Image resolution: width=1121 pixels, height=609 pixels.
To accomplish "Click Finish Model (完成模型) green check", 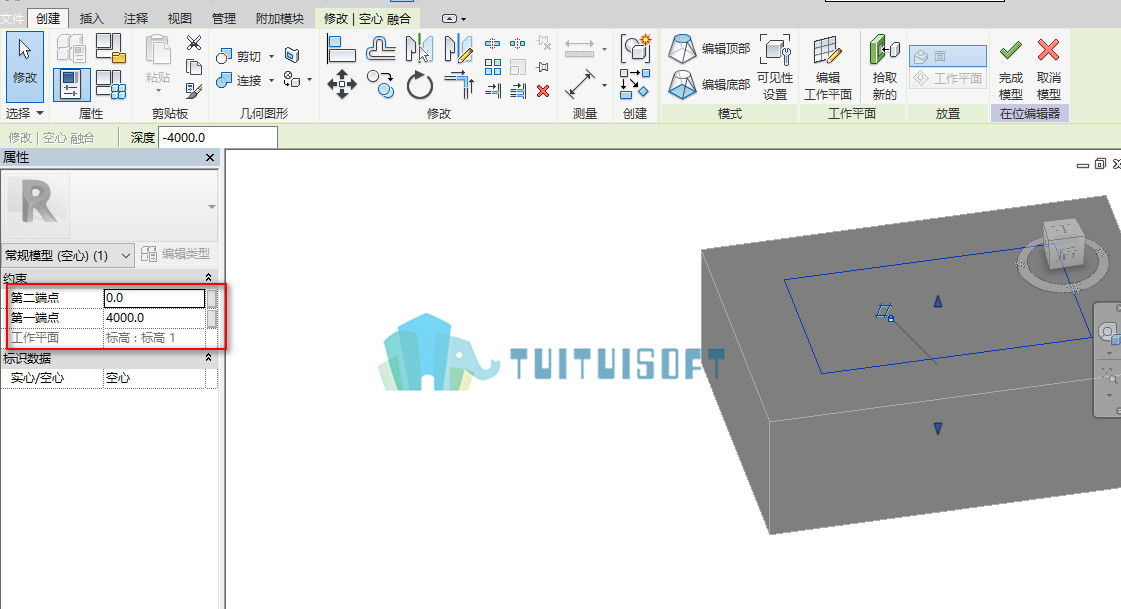I will pyautogui.click(x=1010, y=67).
